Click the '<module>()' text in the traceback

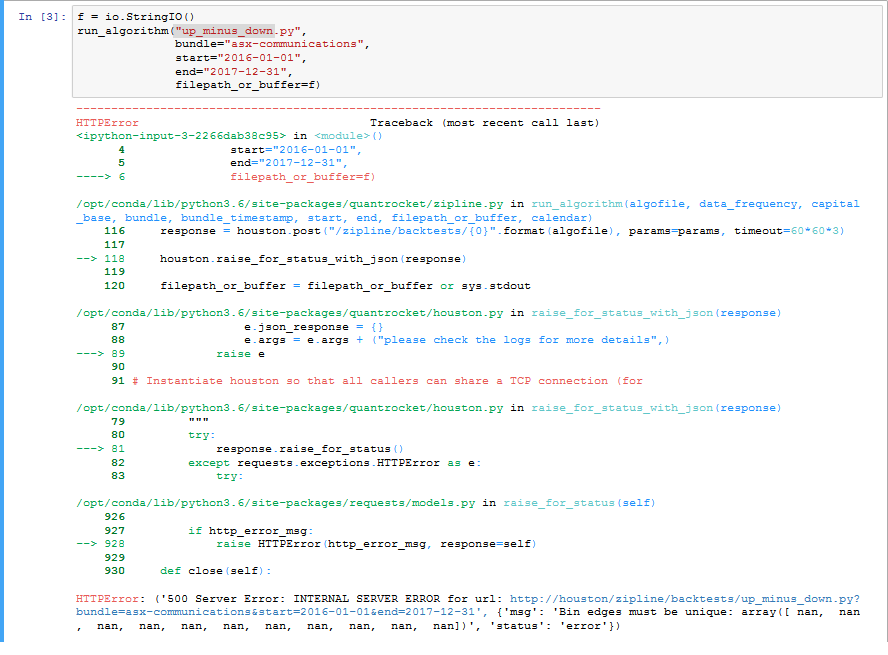coord(348,136)
